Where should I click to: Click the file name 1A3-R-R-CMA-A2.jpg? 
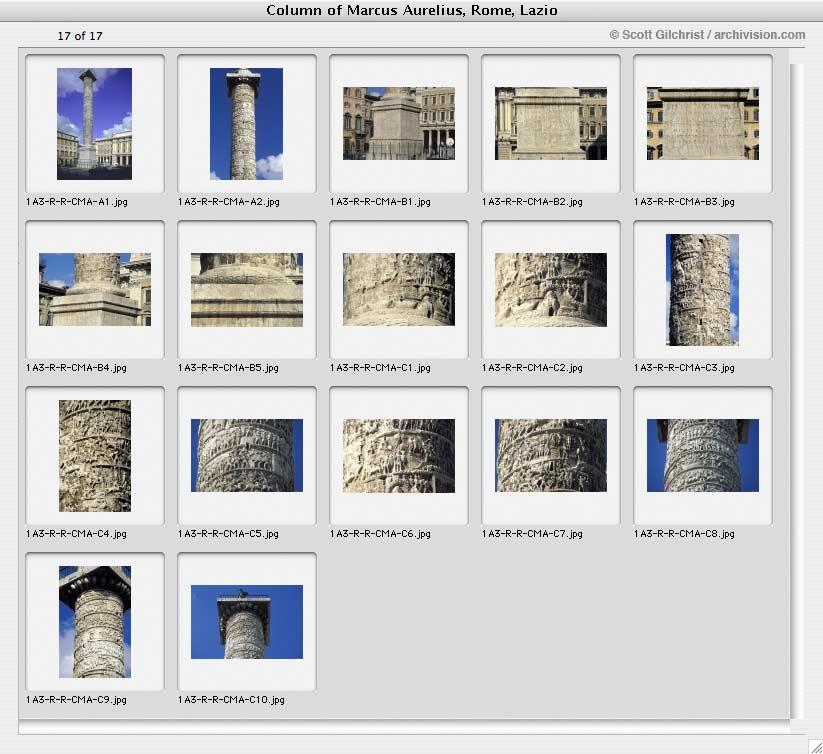(229, 201)
